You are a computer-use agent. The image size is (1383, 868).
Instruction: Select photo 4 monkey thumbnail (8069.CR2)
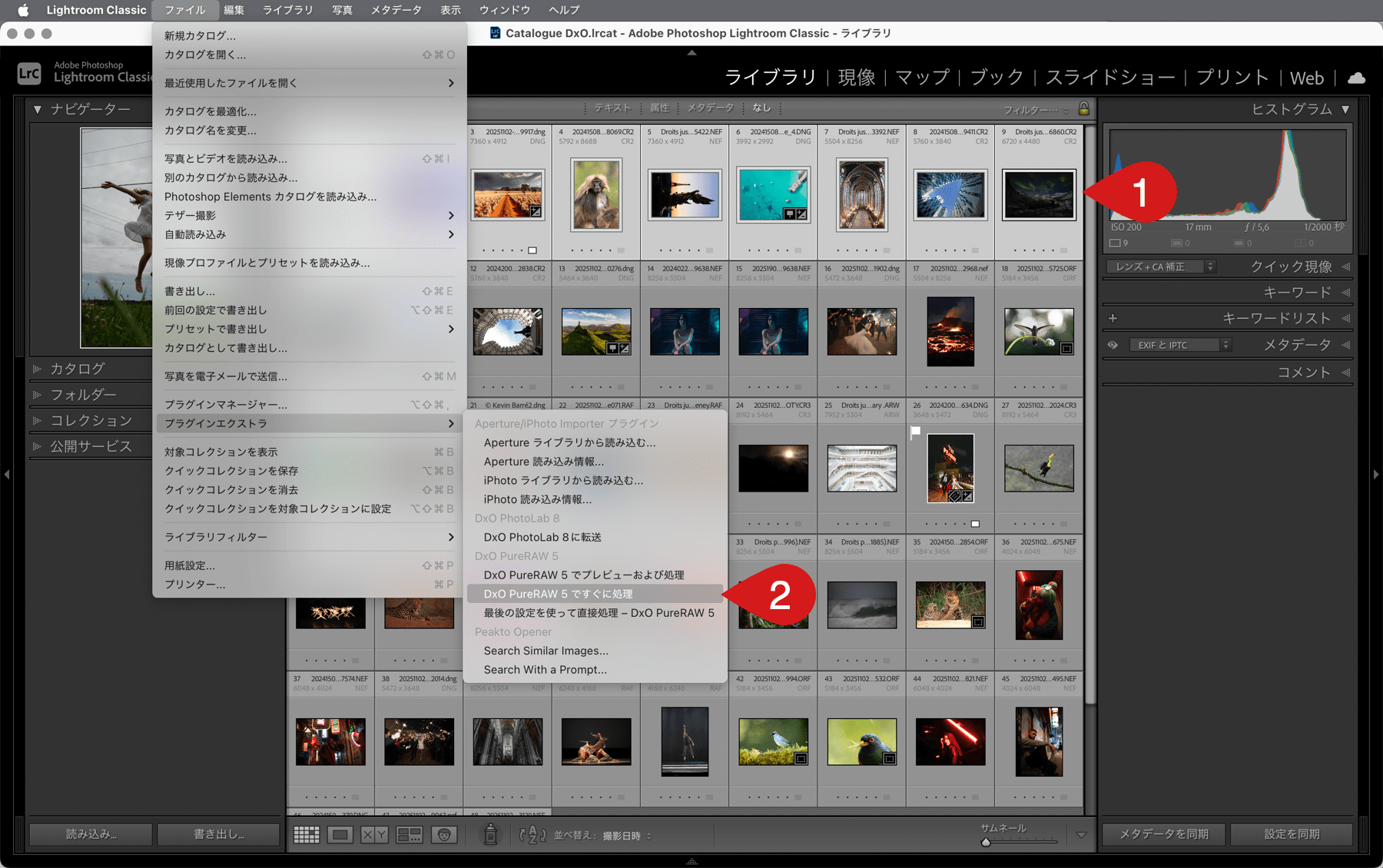click(x=596, y=195)
